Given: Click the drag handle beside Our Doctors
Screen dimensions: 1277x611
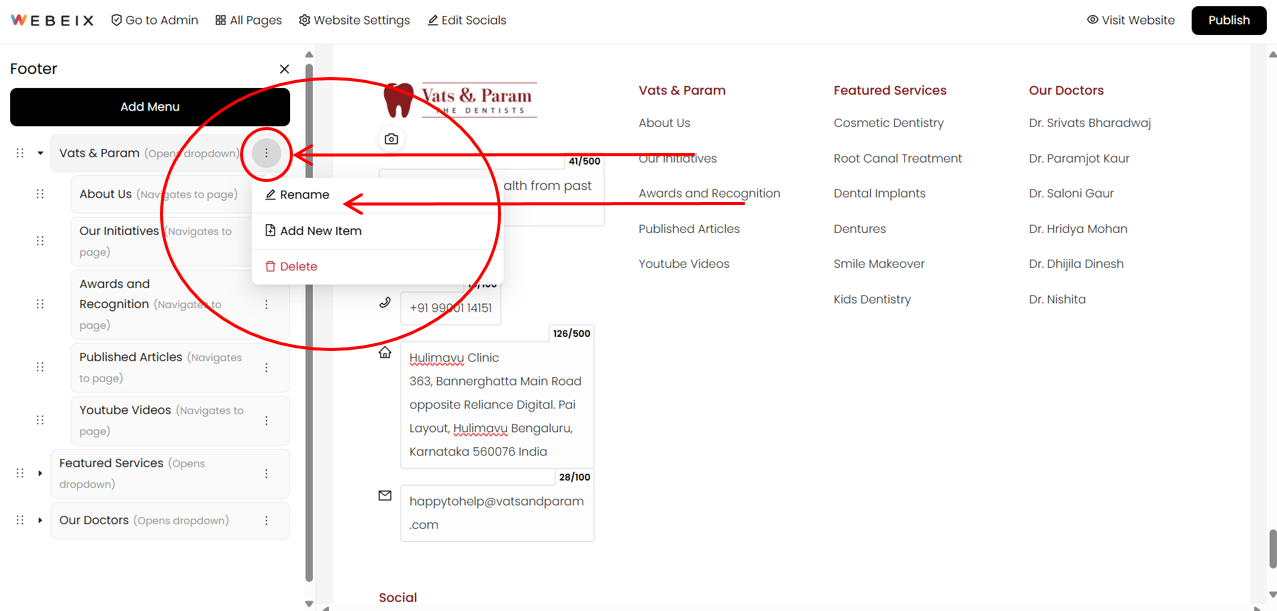Looking at the screenshot, I should pyautogui.click(x=20, y=520).
